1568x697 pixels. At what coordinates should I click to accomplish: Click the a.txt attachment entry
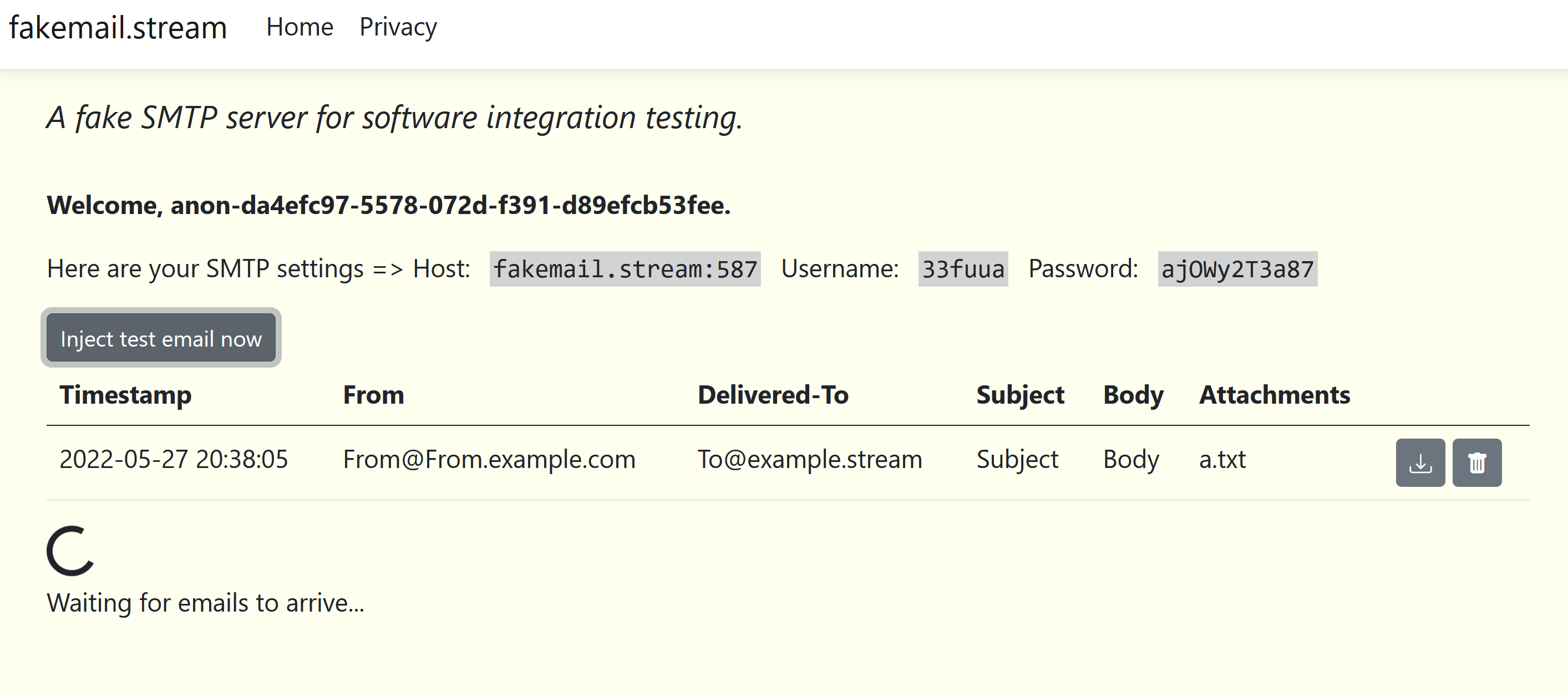[x=1222, y=460]
